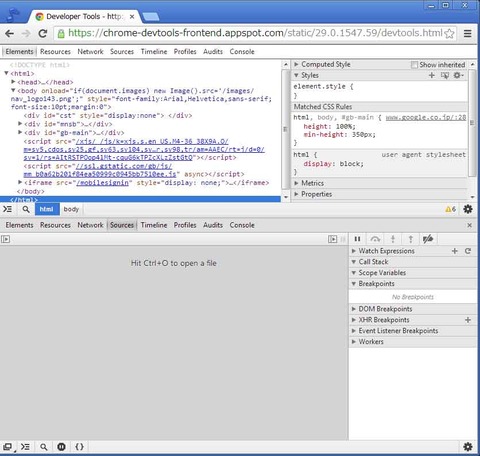The height and width of the screenshot is (456, 480).
Task: Go back with browser back arrow
Action: [x=10, y=33]
